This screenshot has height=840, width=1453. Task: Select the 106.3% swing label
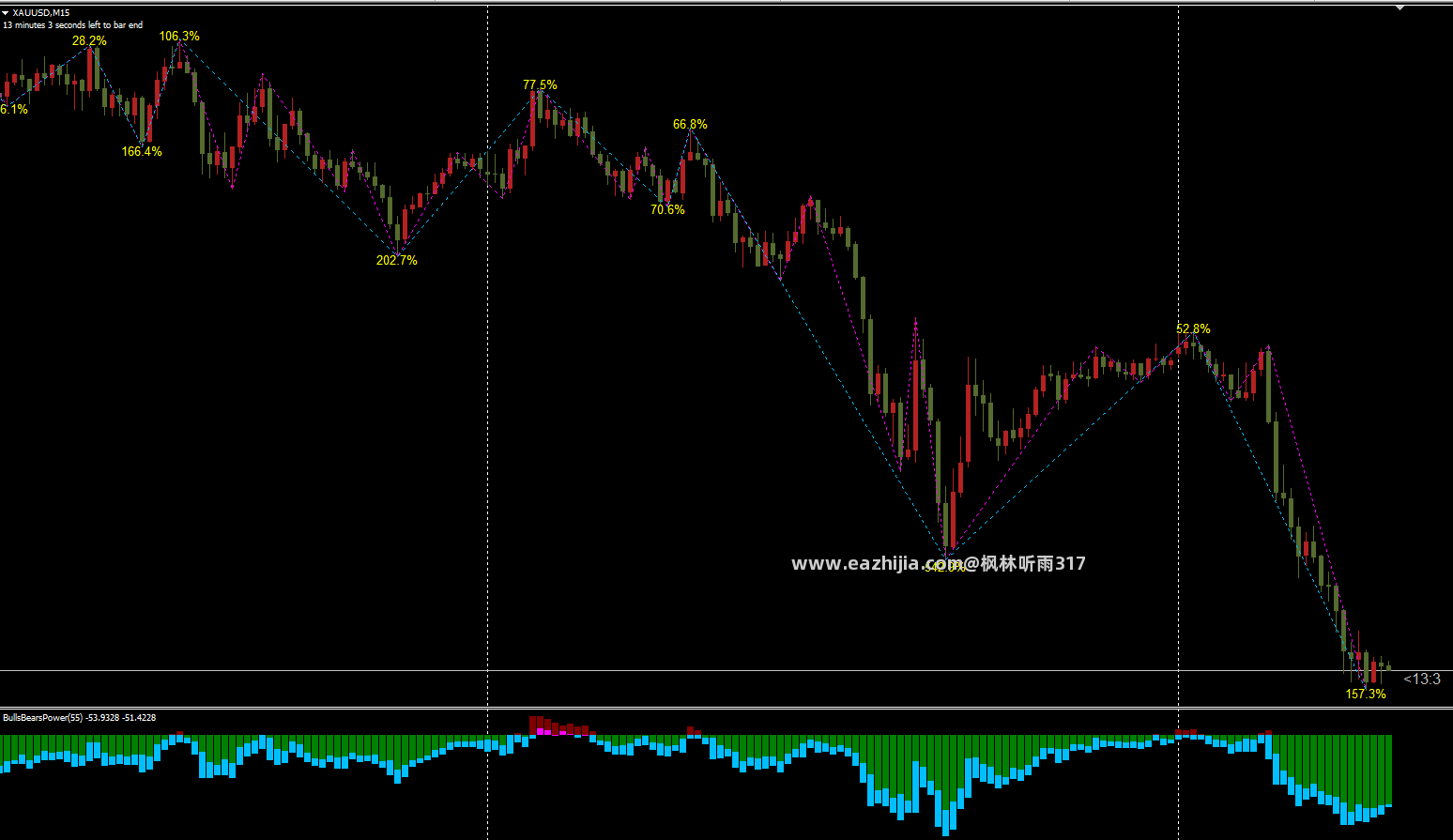[179, 36]
